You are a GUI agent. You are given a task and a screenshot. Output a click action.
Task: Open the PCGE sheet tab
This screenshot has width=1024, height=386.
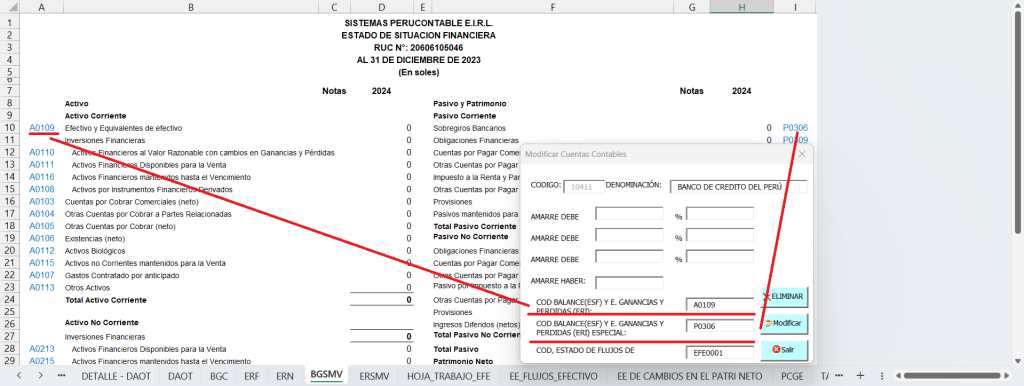pyautogui.click(x=793, y=376)
